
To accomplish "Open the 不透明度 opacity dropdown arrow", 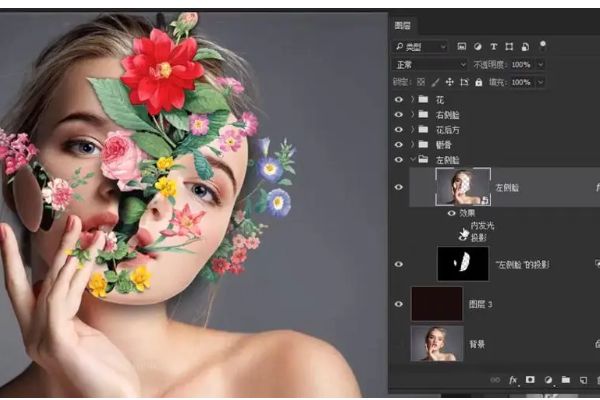I will click(541, 64).
